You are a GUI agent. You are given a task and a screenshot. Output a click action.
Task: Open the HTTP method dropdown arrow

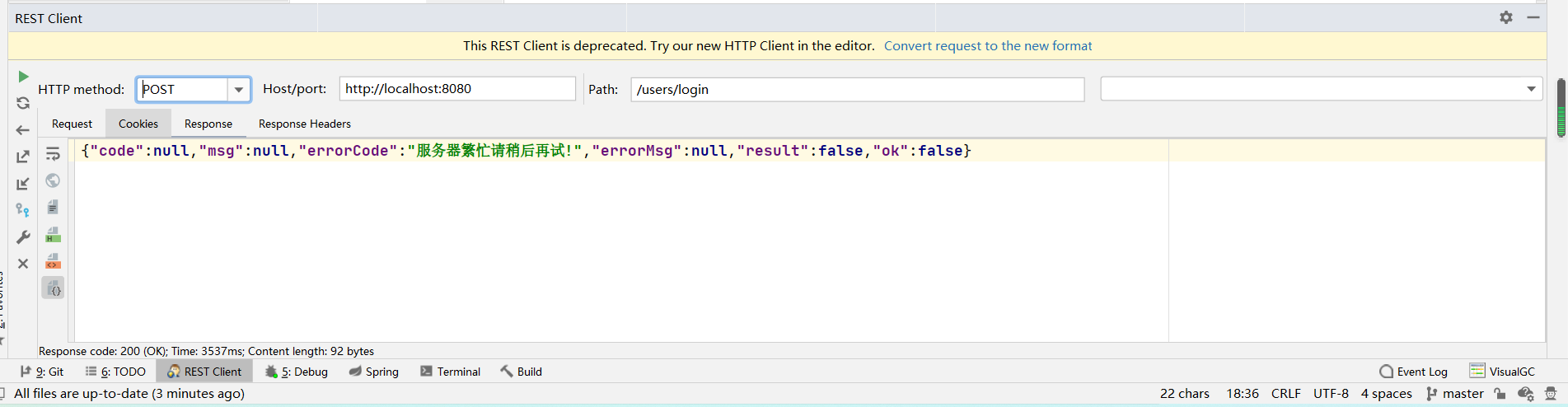(239, 89)
